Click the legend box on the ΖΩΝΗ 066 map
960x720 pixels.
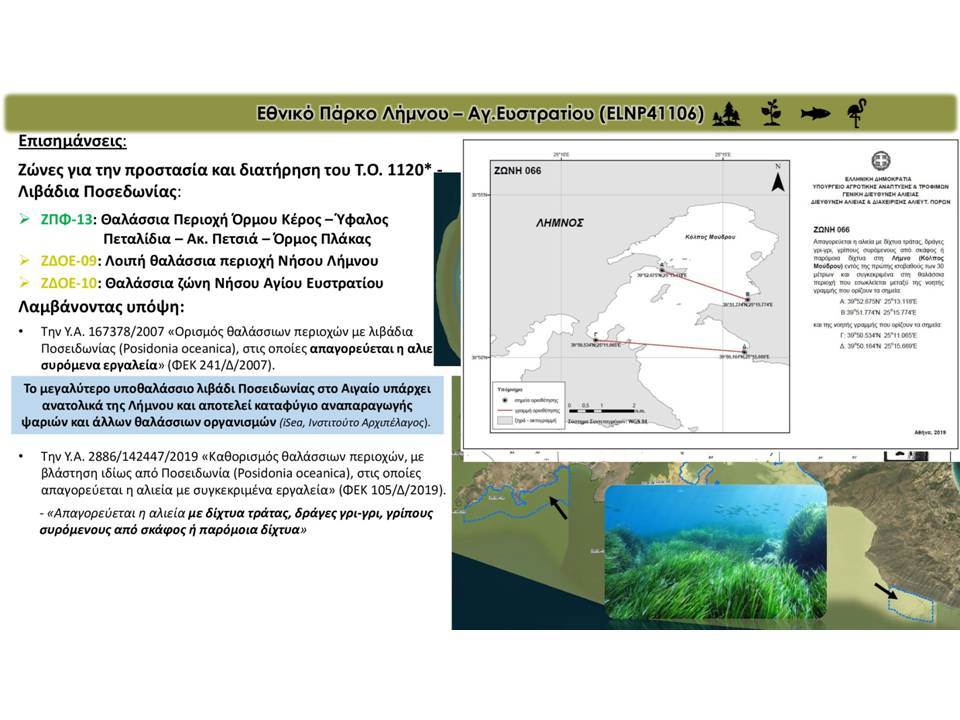(528, 407)
